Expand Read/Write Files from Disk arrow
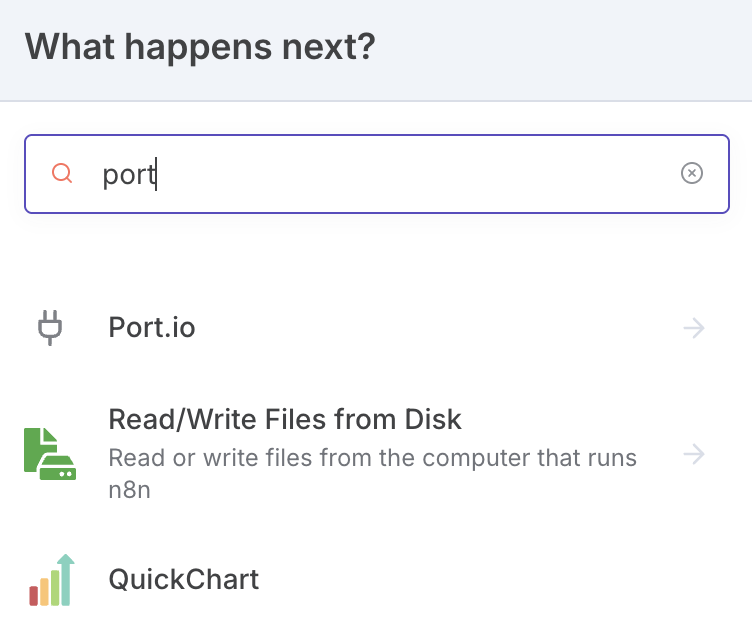 (x=694, y=455)
